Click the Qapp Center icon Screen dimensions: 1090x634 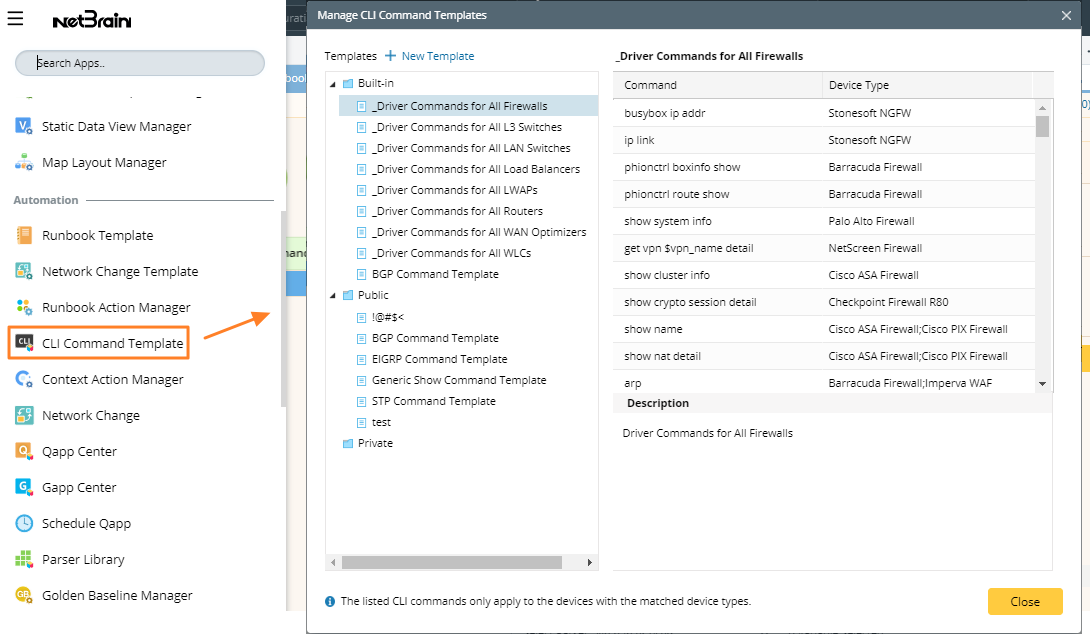pos(24,452)
